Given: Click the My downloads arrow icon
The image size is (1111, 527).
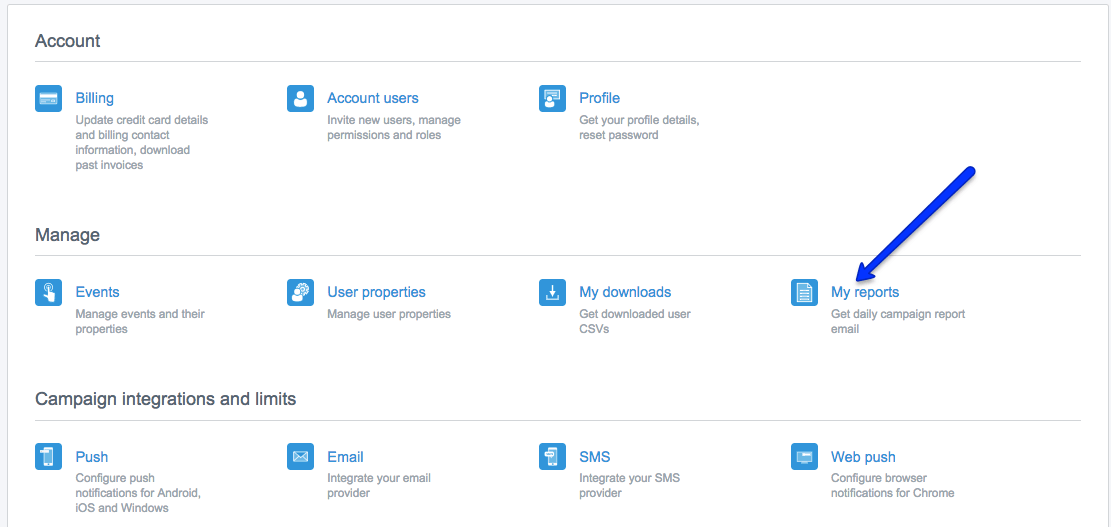Looking at the screenshot, I should (x=552, y=292).
